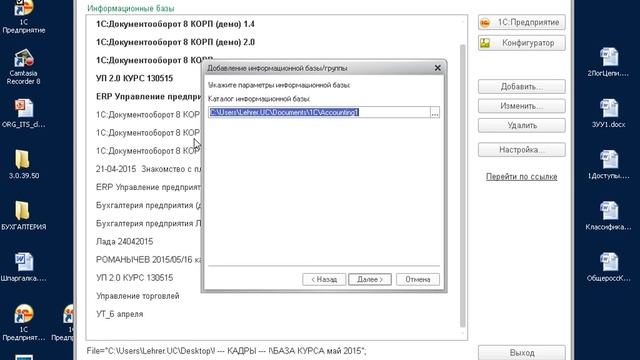Select the non-bold УП 2.0 КУРС 130515 entry
The width and height of the screenshot is (640, 360).
point(134,278)
